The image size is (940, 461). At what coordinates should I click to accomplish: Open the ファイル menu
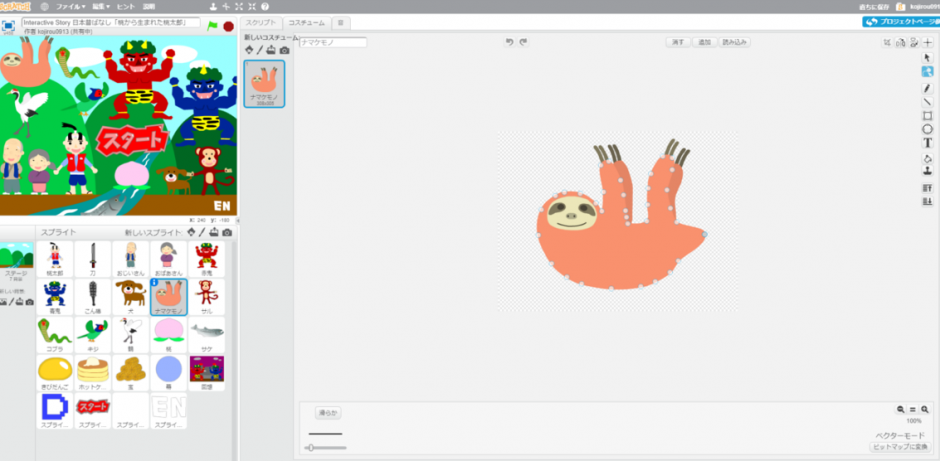pyautogui.click(x=71, y=6)
